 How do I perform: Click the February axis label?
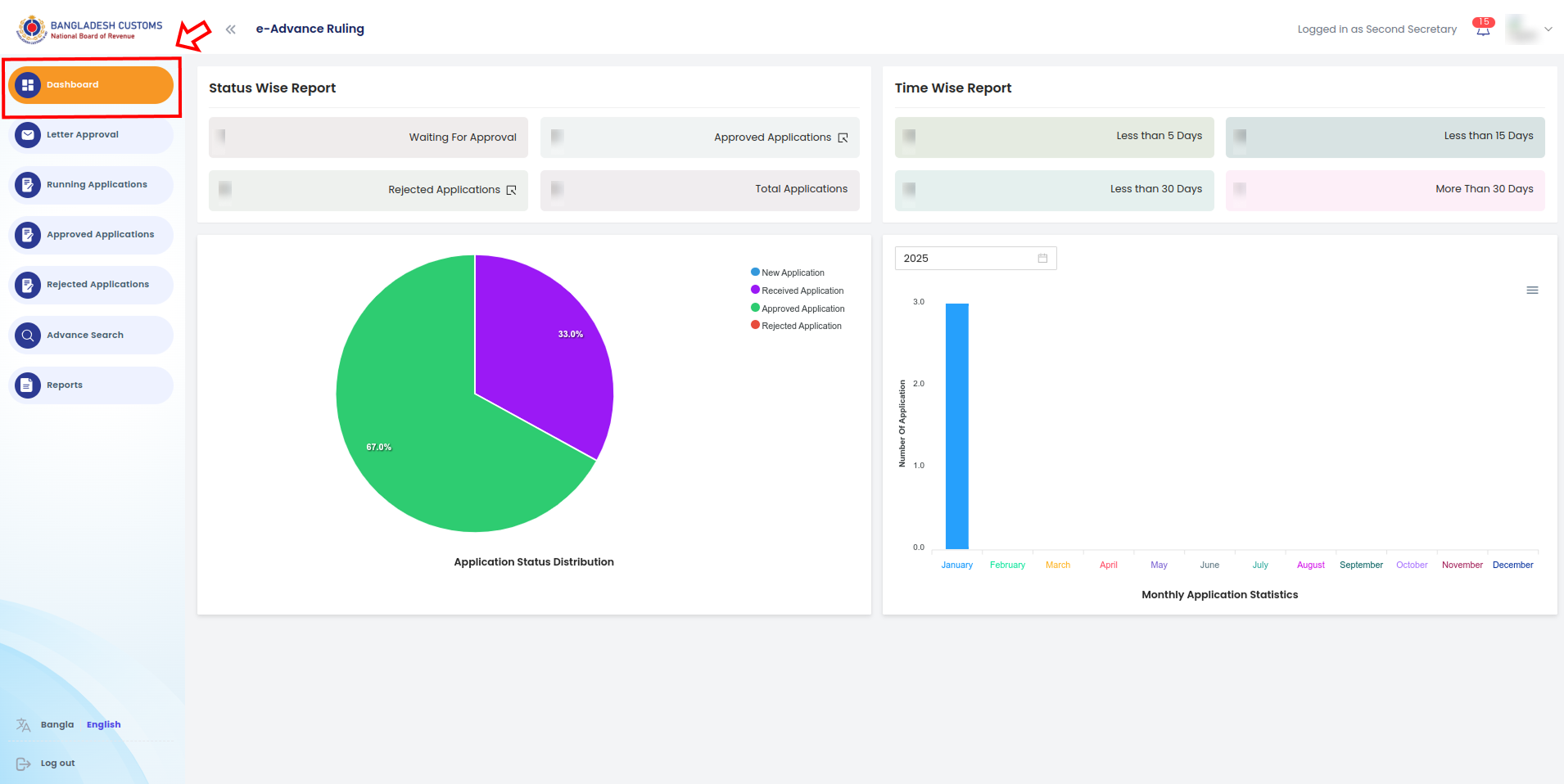point(1007,565)
